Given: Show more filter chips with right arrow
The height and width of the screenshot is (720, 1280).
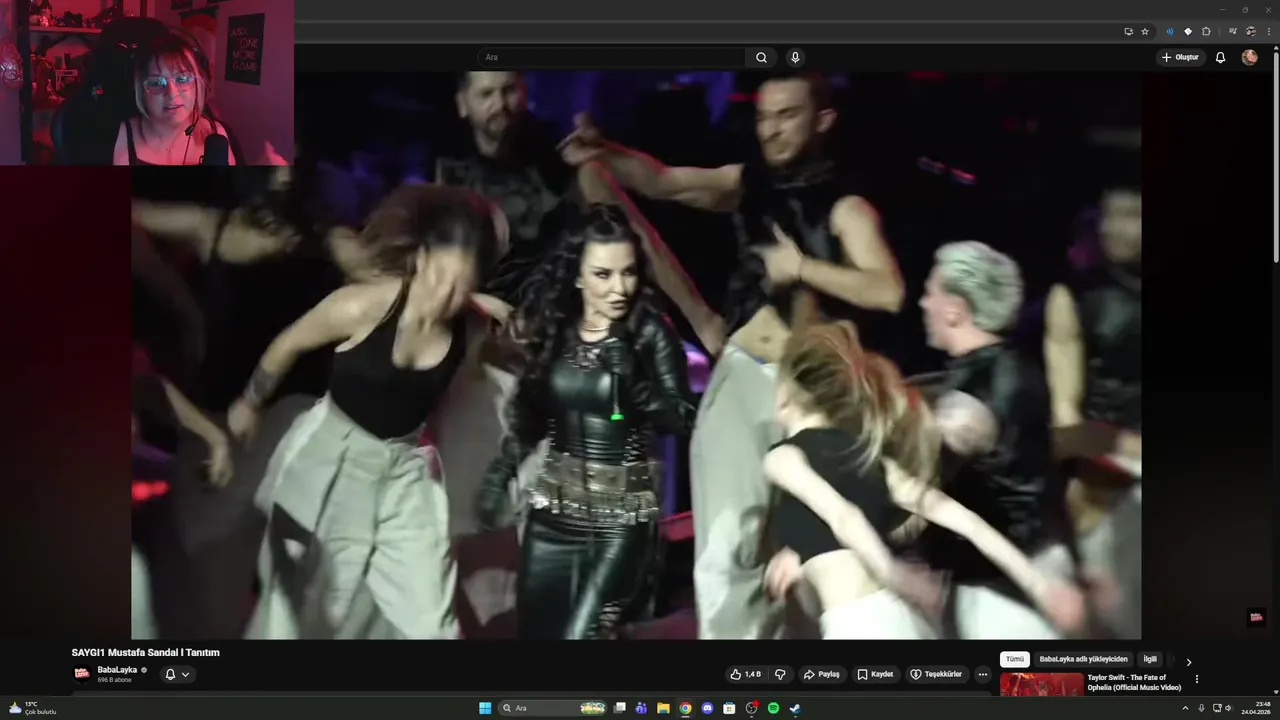Looking at the screenshot, I should 1189,661.
